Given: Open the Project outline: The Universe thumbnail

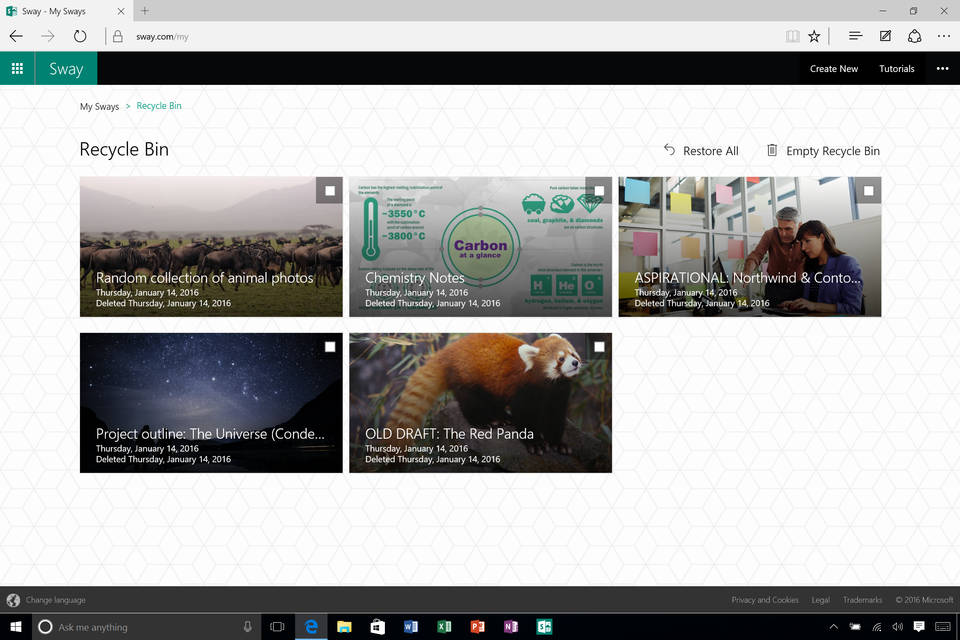Looking at the screenshot, I should tap(211, 402).
